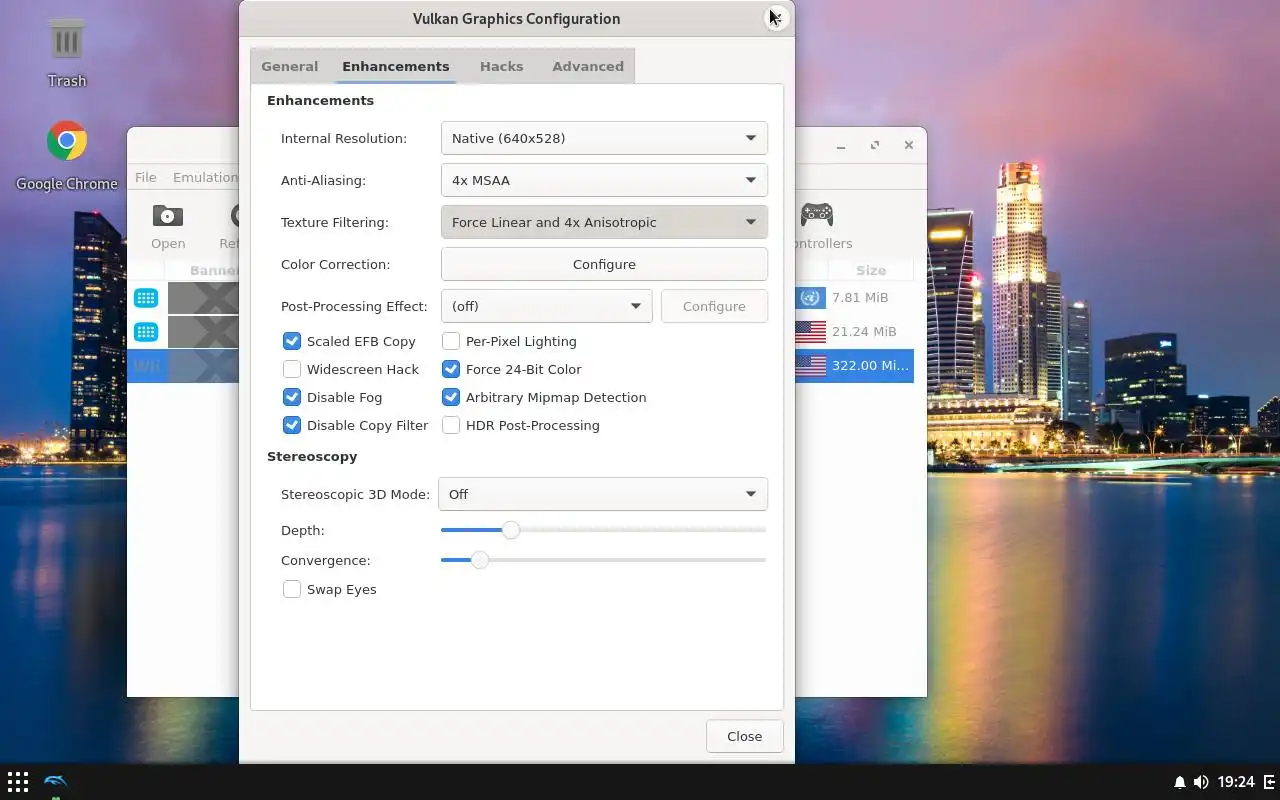Click the logout icon at taskbar end

[1270, 782]
